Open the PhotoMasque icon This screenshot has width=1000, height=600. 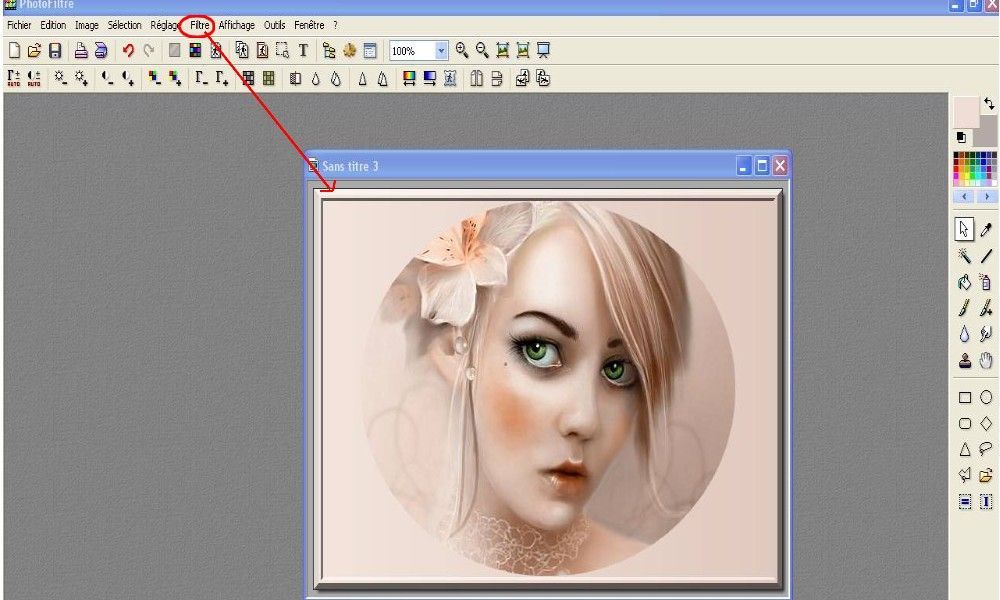point(450,78)
